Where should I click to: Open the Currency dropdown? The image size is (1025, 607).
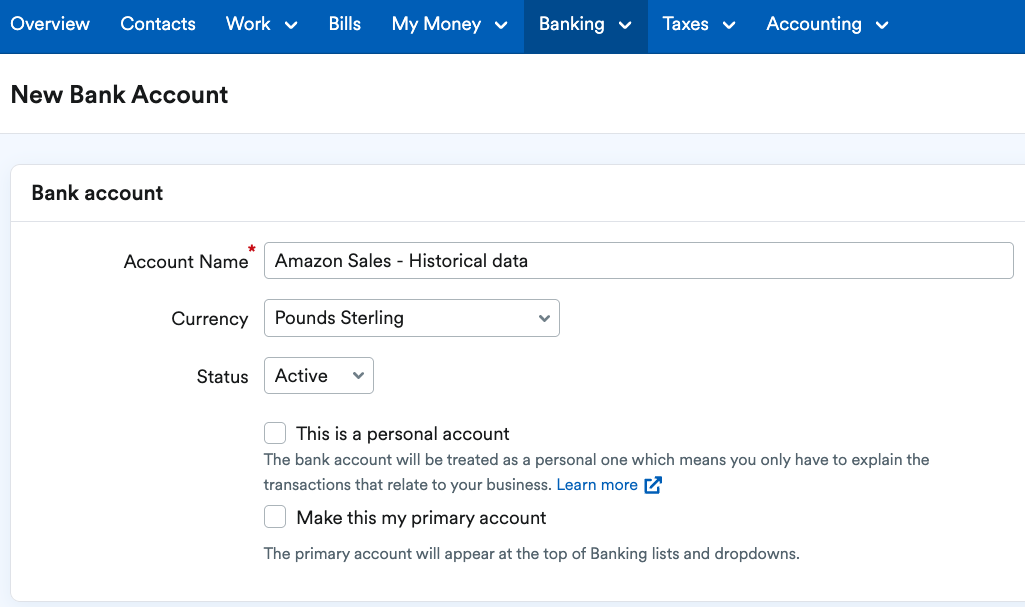[x=412, y=318]
